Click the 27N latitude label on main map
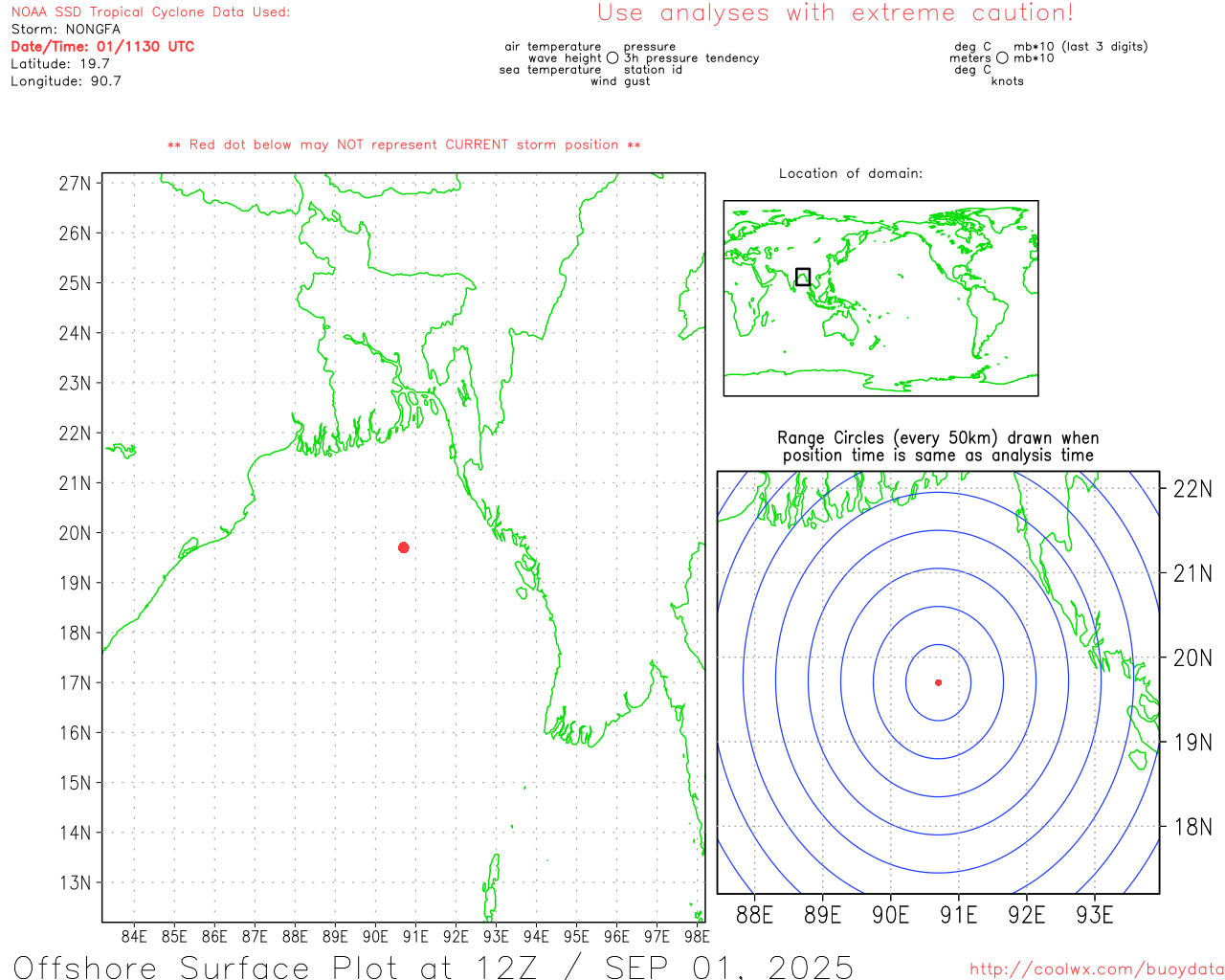 (x=75, y=183)
